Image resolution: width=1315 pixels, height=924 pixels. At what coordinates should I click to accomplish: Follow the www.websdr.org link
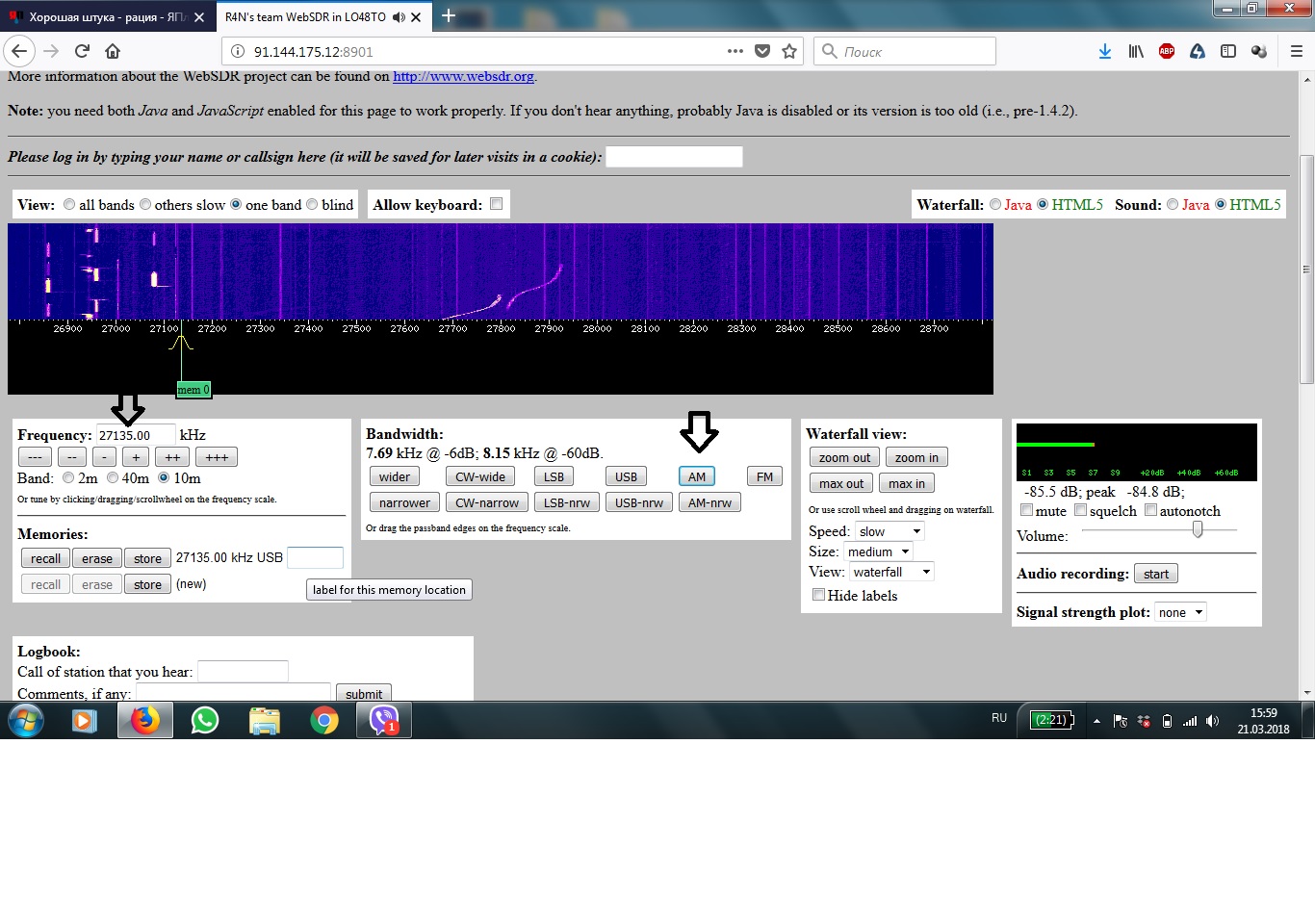(463, 76)
